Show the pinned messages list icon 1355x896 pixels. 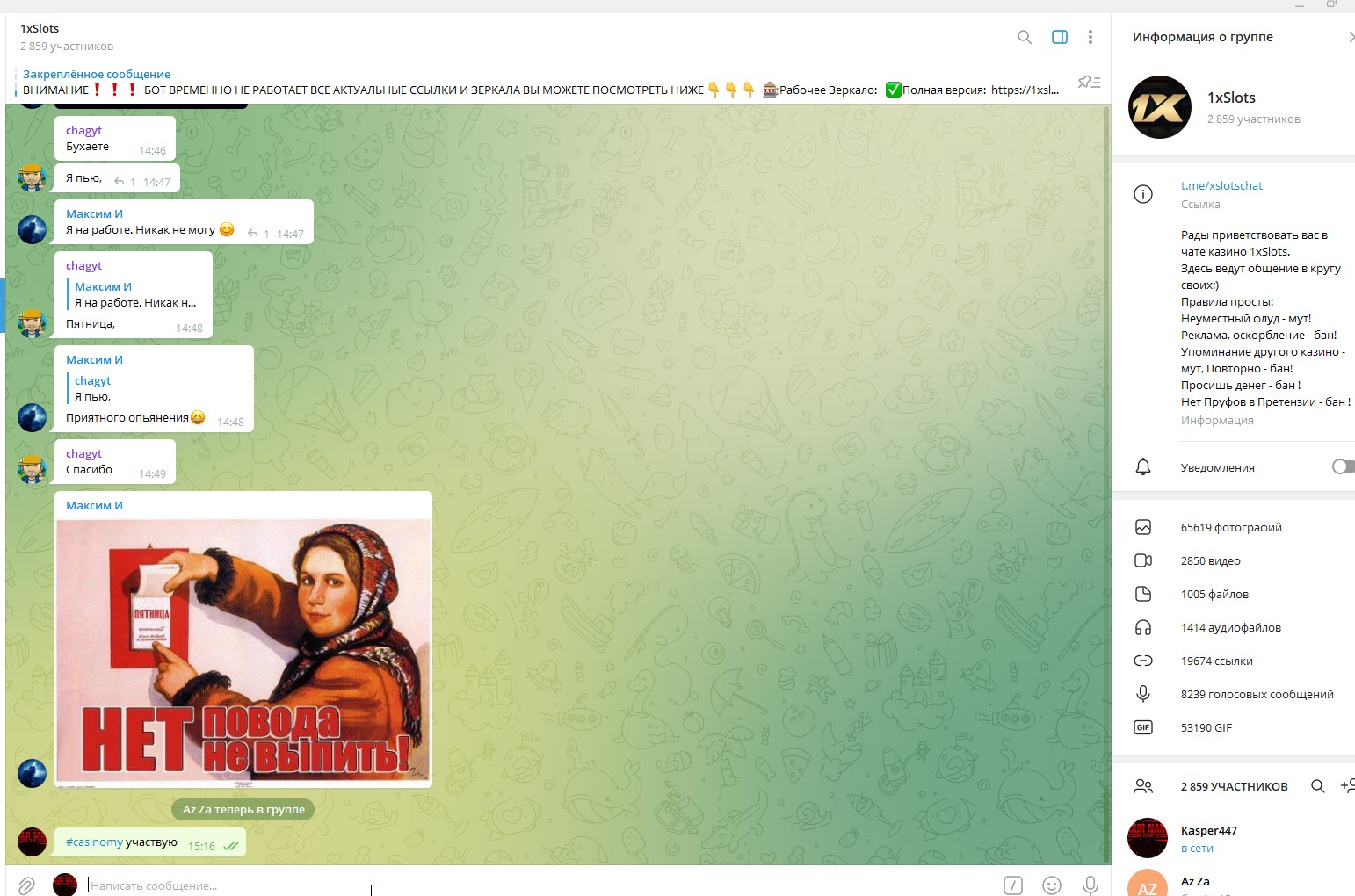(x=1090, y=83)
